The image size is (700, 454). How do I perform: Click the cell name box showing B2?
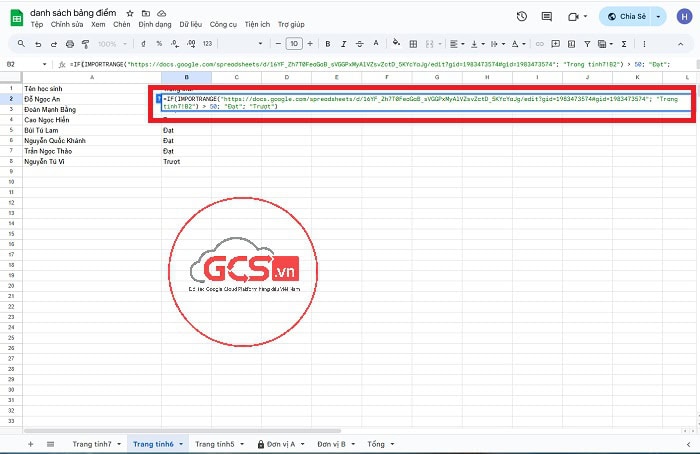point(13,64)
